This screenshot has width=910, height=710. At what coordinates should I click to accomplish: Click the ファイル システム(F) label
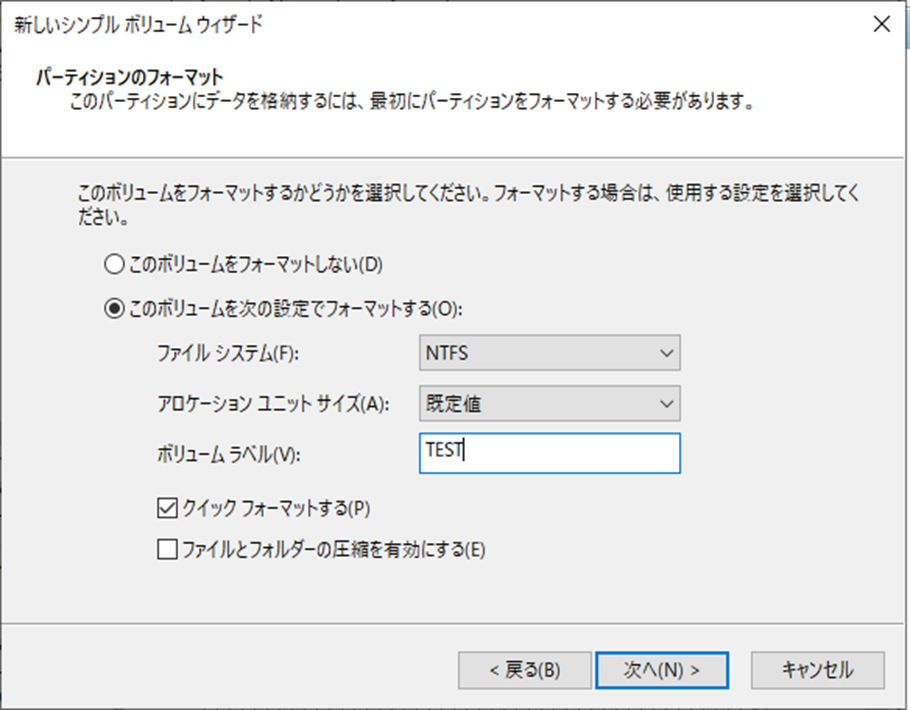pyautogui.click(x=229, y=353)
